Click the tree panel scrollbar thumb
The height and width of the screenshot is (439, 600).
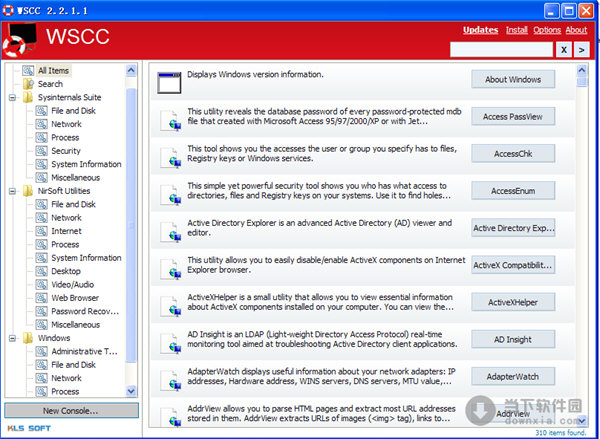pos(131,225)
